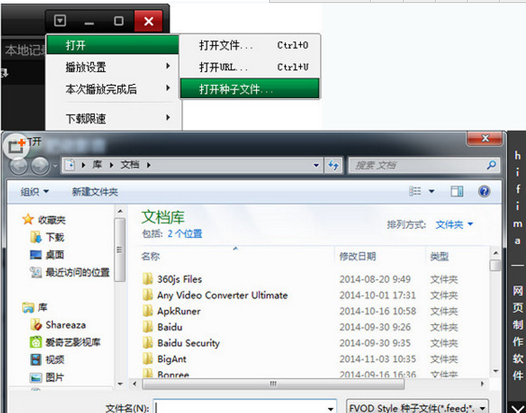
Task: Open the recent locations dropdown beside forward arrow
Action: pos(55,166)
